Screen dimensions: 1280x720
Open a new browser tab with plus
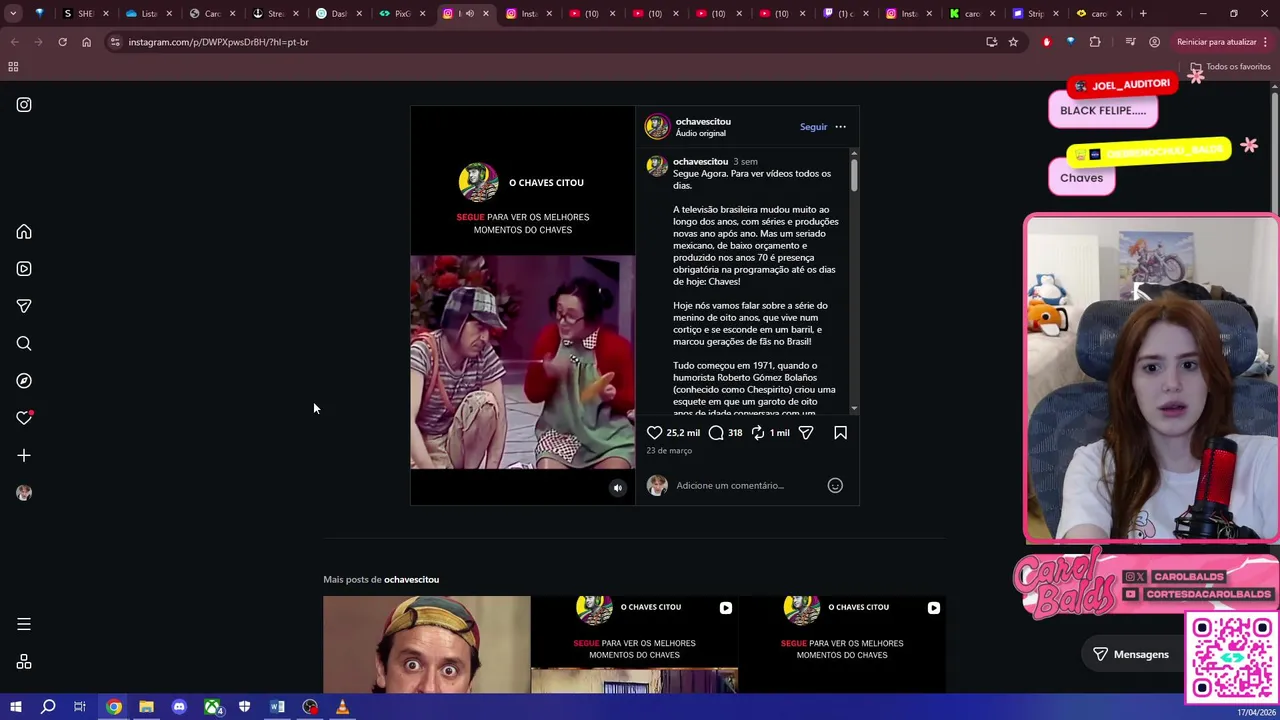(1143, 14)
